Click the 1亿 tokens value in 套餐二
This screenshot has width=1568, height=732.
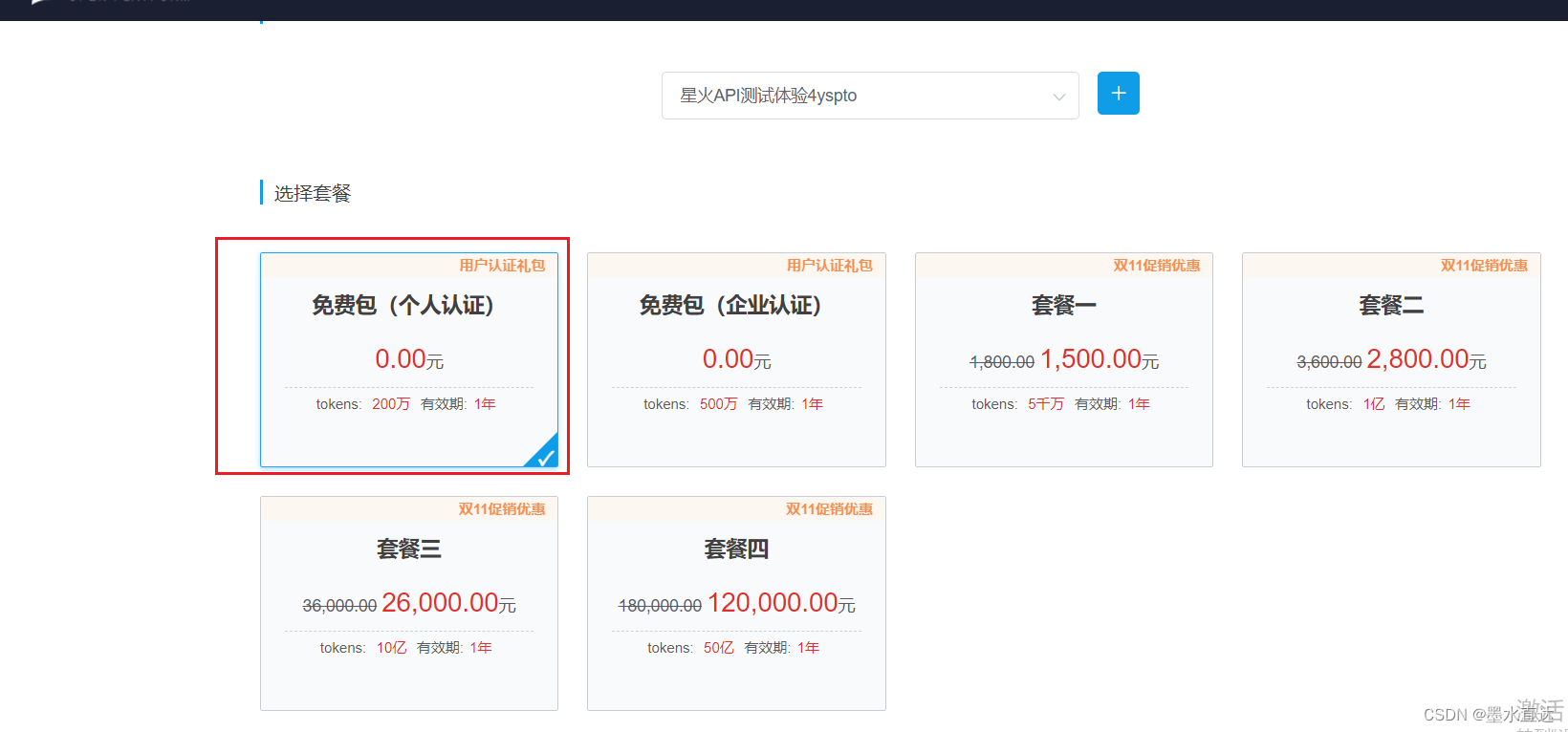tap(1374, 404)
